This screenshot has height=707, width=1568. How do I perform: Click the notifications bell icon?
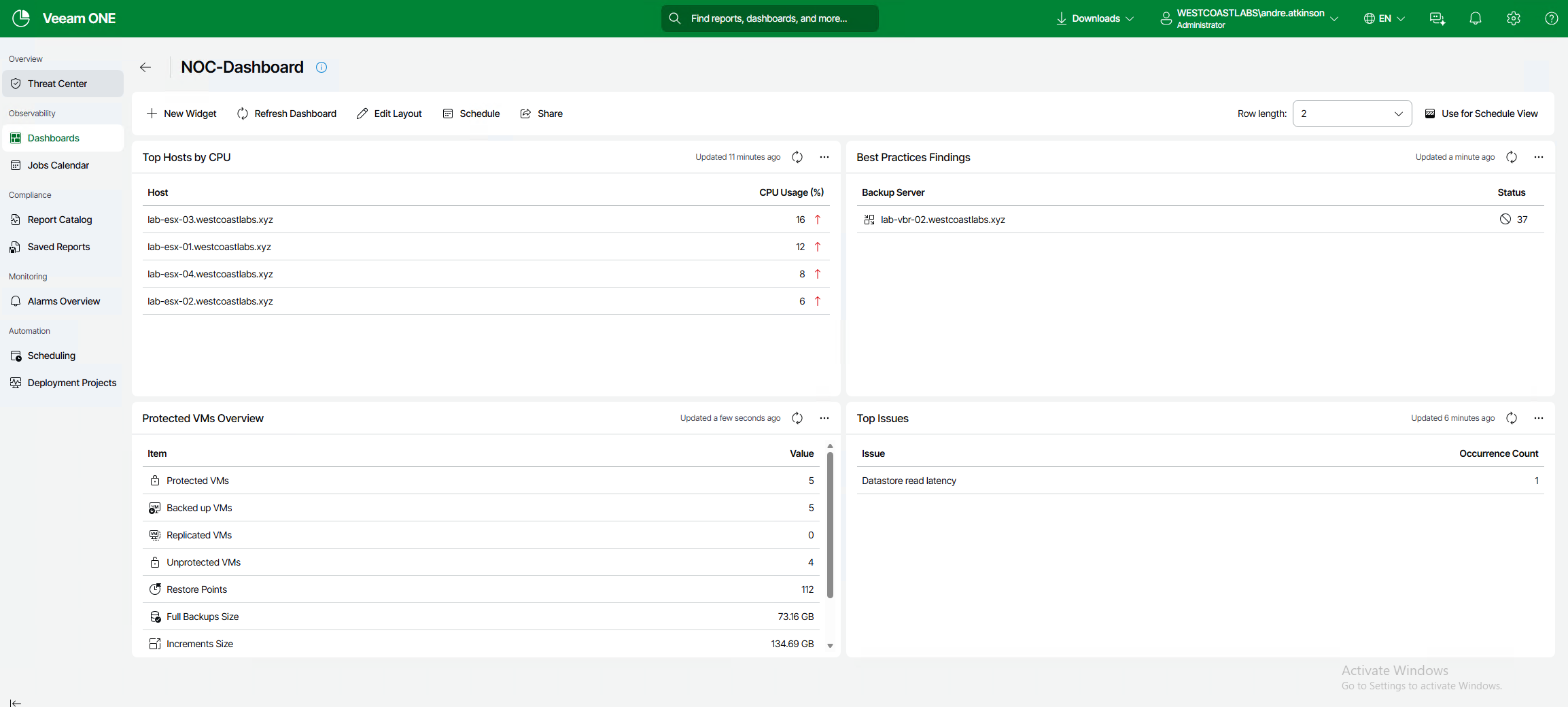(1475, 18)
